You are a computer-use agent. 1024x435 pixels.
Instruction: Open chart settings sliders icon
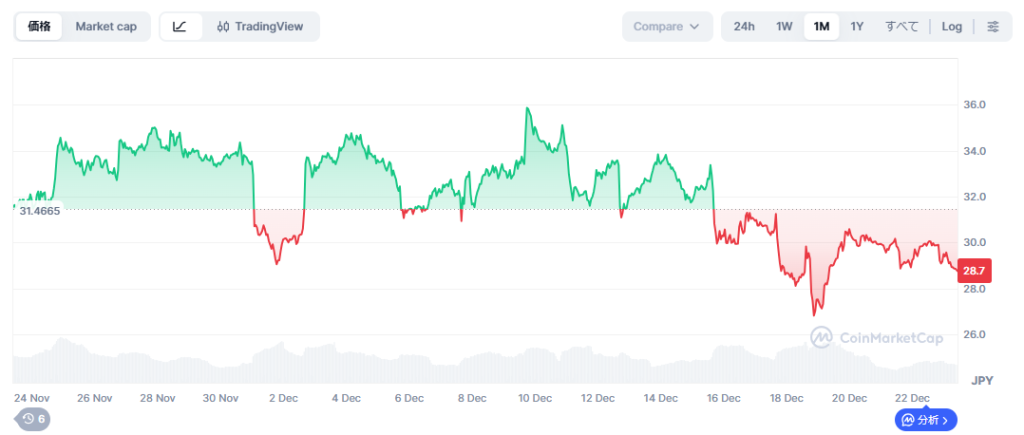pos(993,27)
